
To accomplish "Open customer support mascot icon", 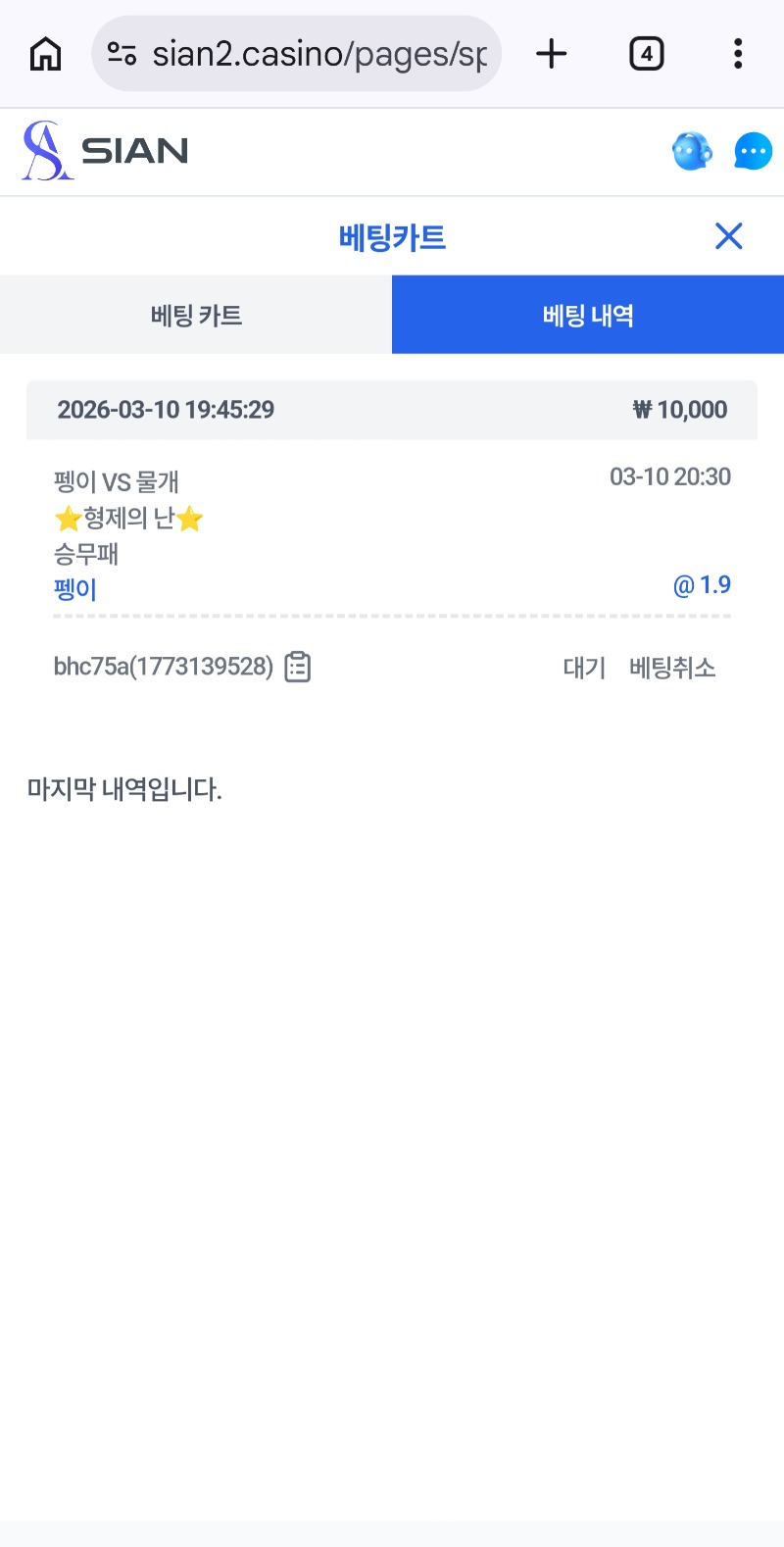I will coord(692,151).
